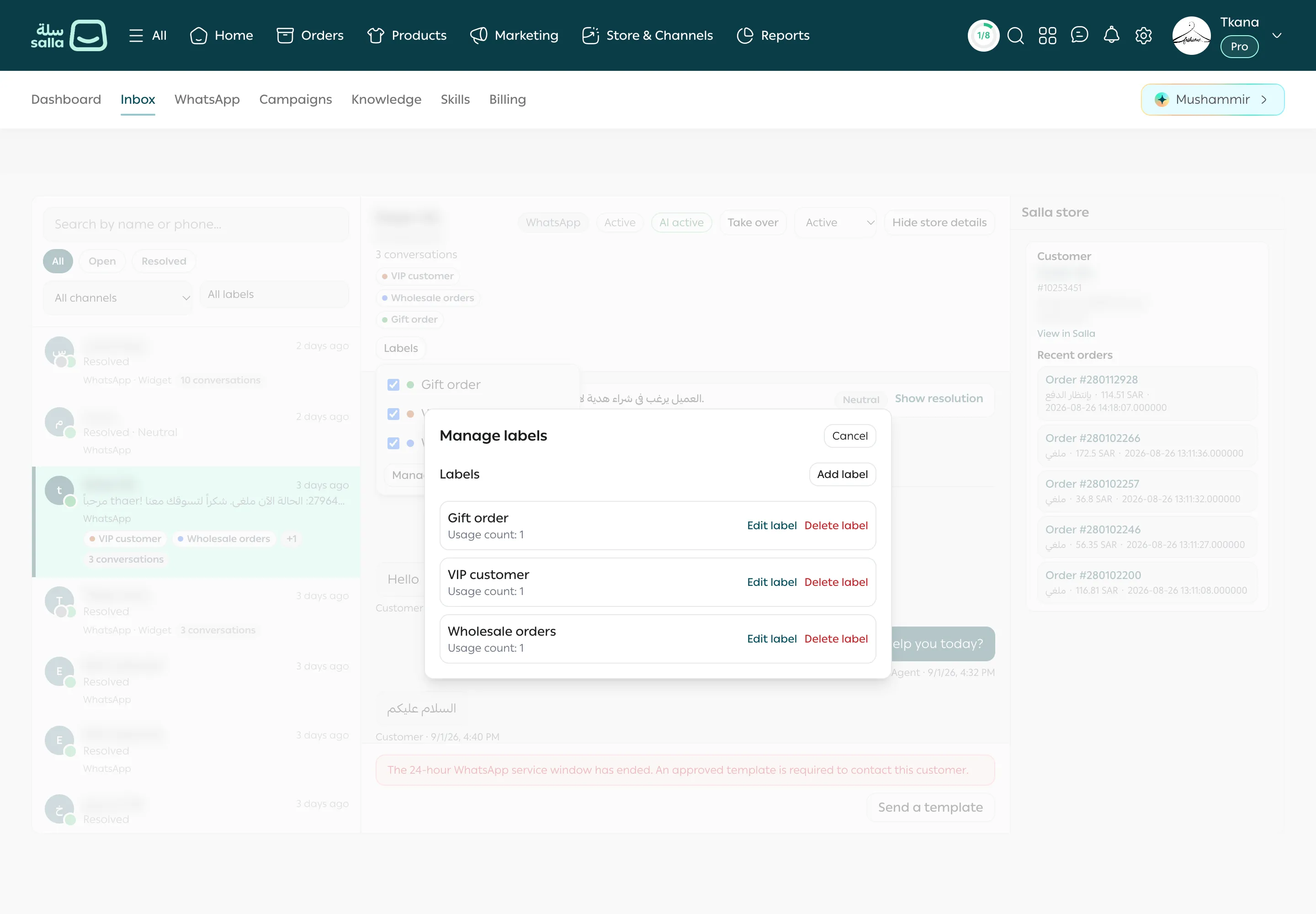
Task: Open settings gear icon
Action: 1144,36
